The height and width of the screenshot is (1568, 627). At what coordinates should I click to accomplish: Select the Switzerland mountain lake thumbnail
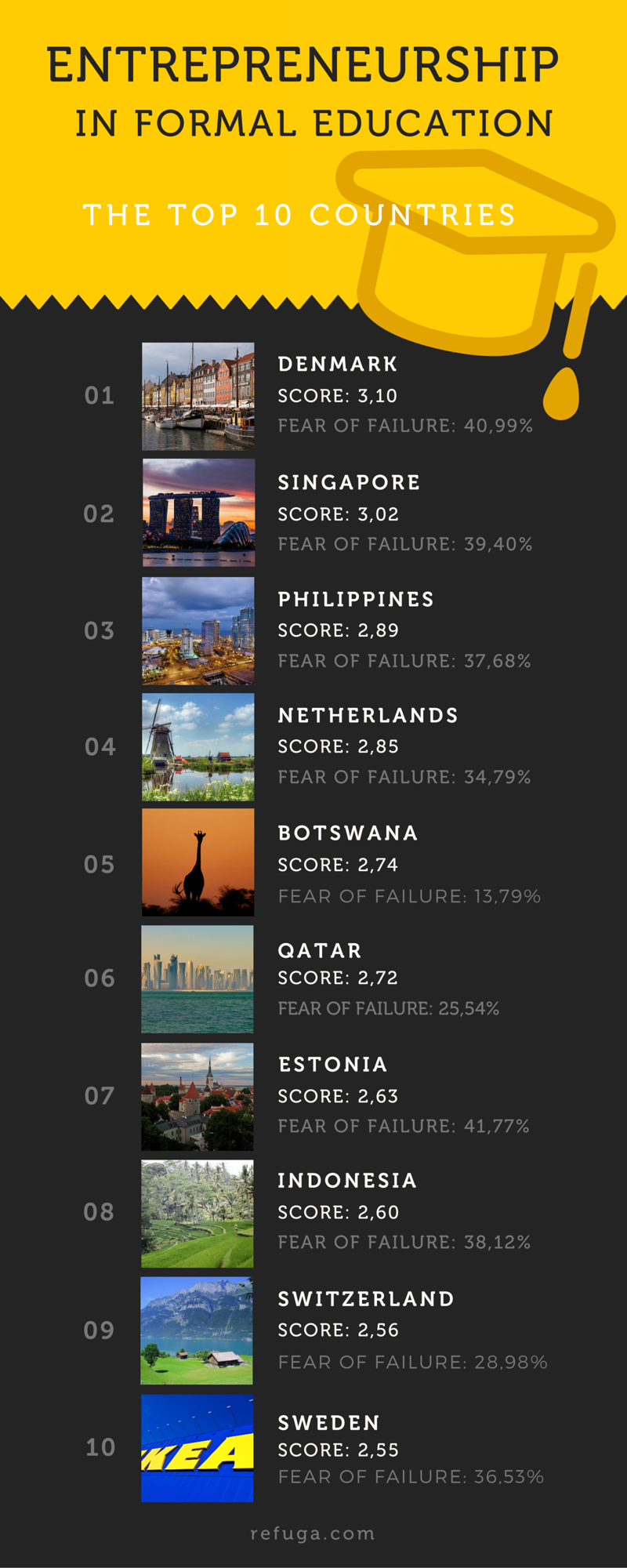point(197,1330)
